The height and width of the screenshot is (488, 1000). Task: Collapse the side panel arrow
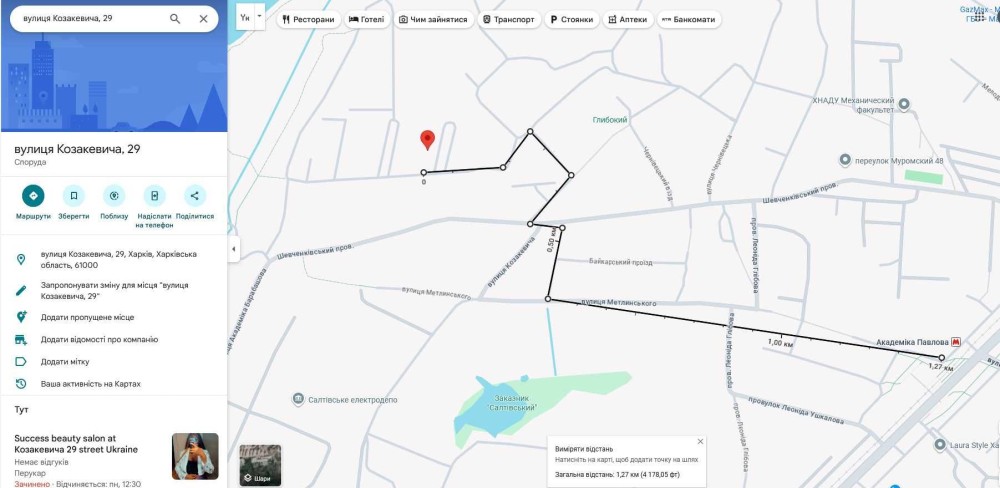(x=233, y=248)
